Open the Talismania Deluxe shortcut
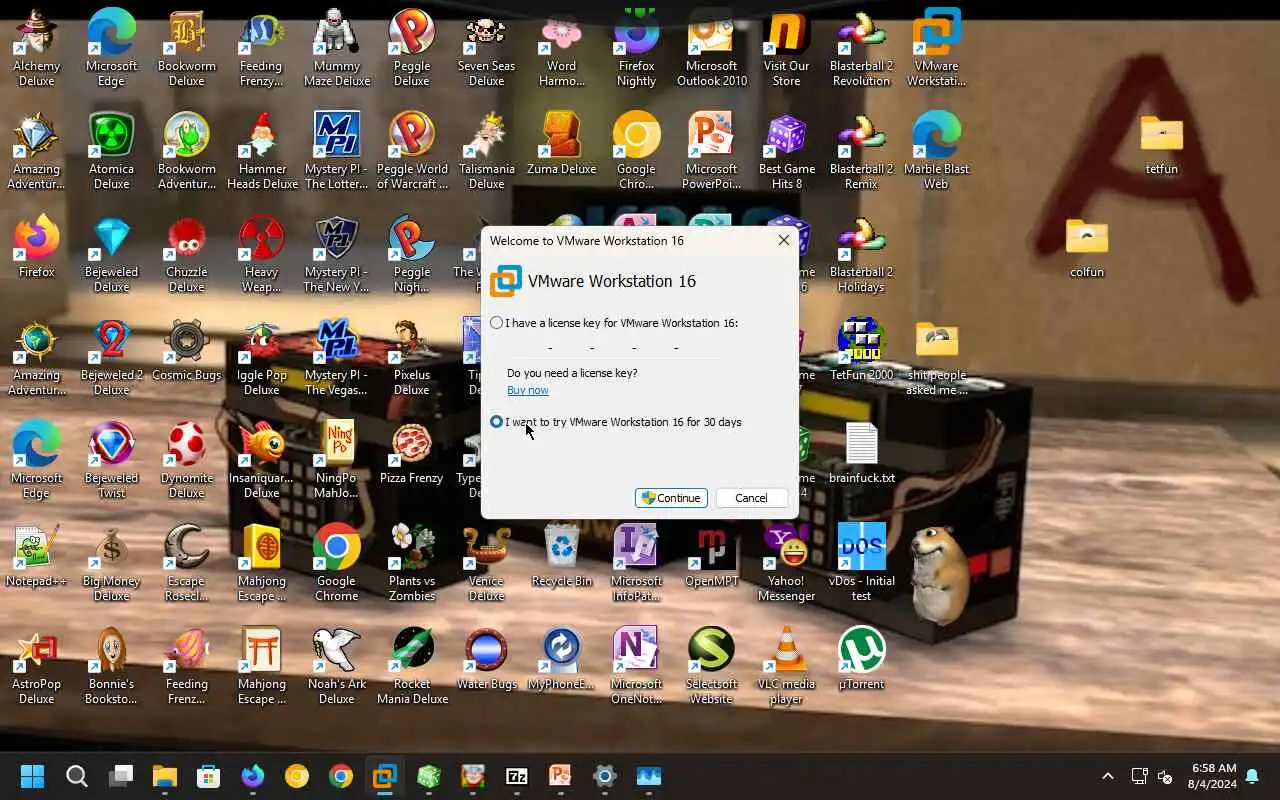The height and width of the screenshot is (800, 1280). click(486, 151)
